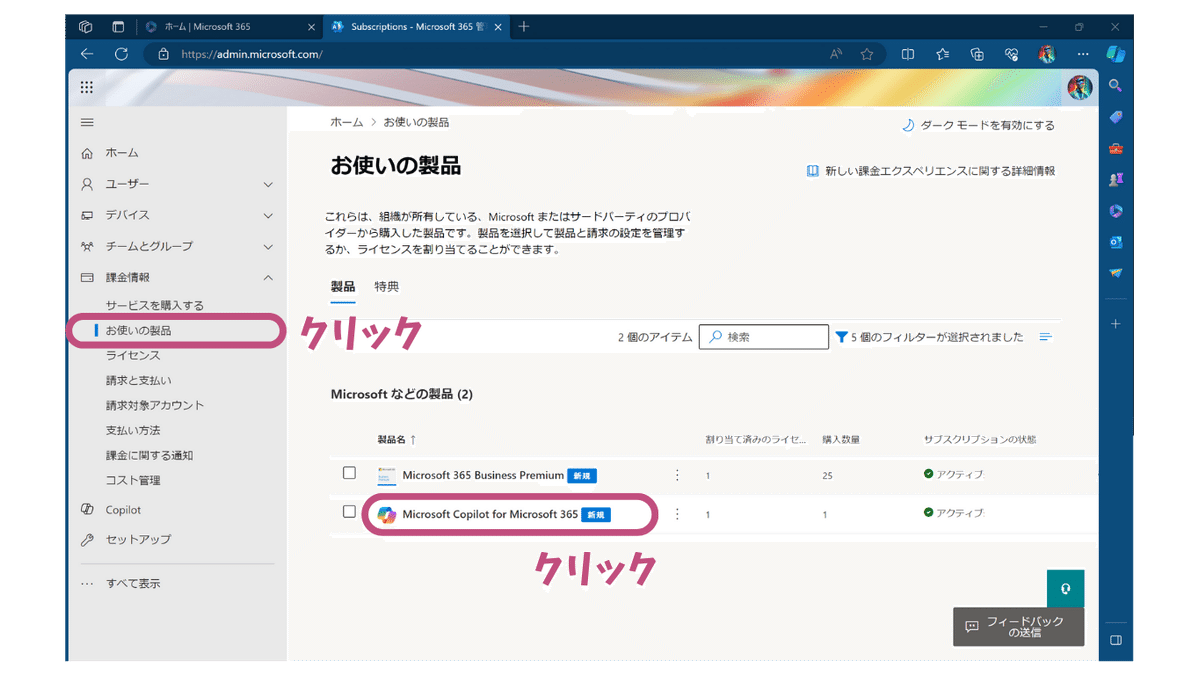1200x675 pixels.
Task: Open Copilot in Edge sidebar
Action: [1116, 53]
